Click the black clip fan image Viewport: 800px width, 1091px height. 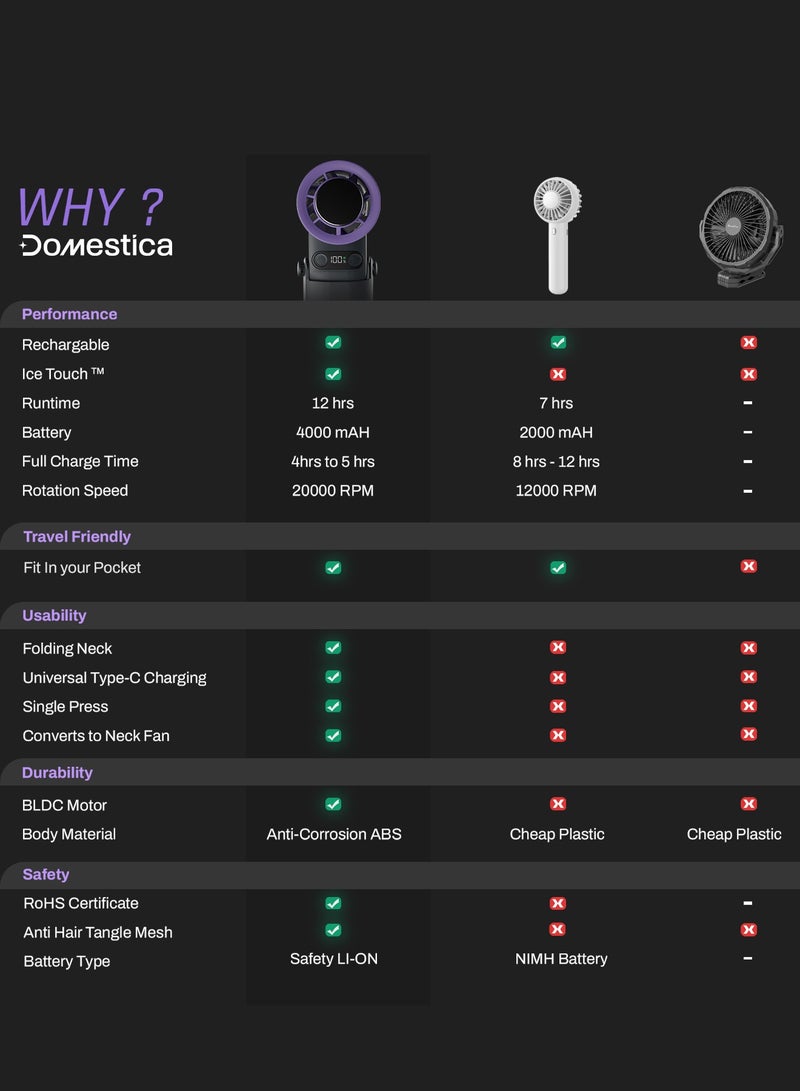tap(741, 237)
